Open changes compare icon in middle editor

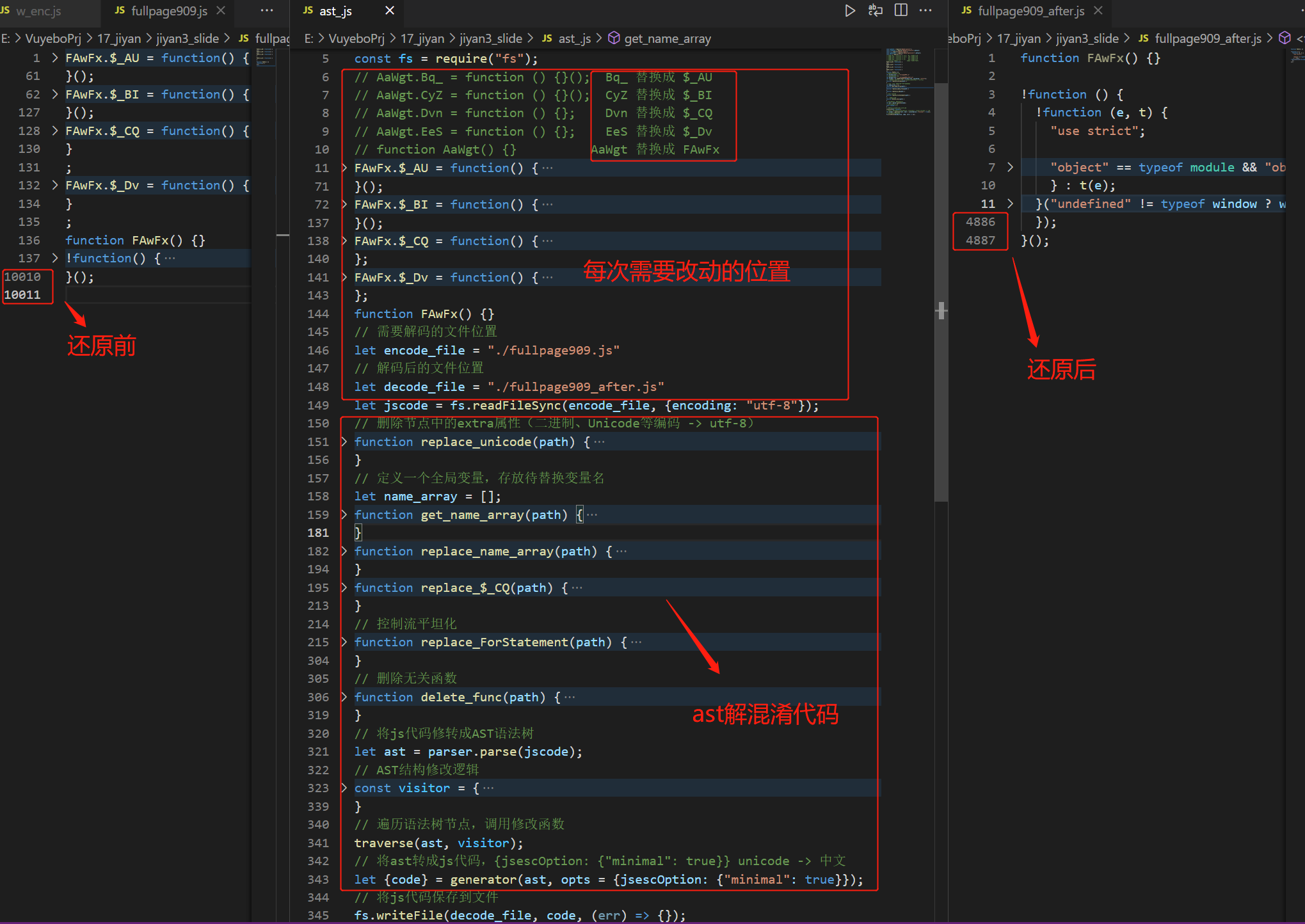[875, 11]
